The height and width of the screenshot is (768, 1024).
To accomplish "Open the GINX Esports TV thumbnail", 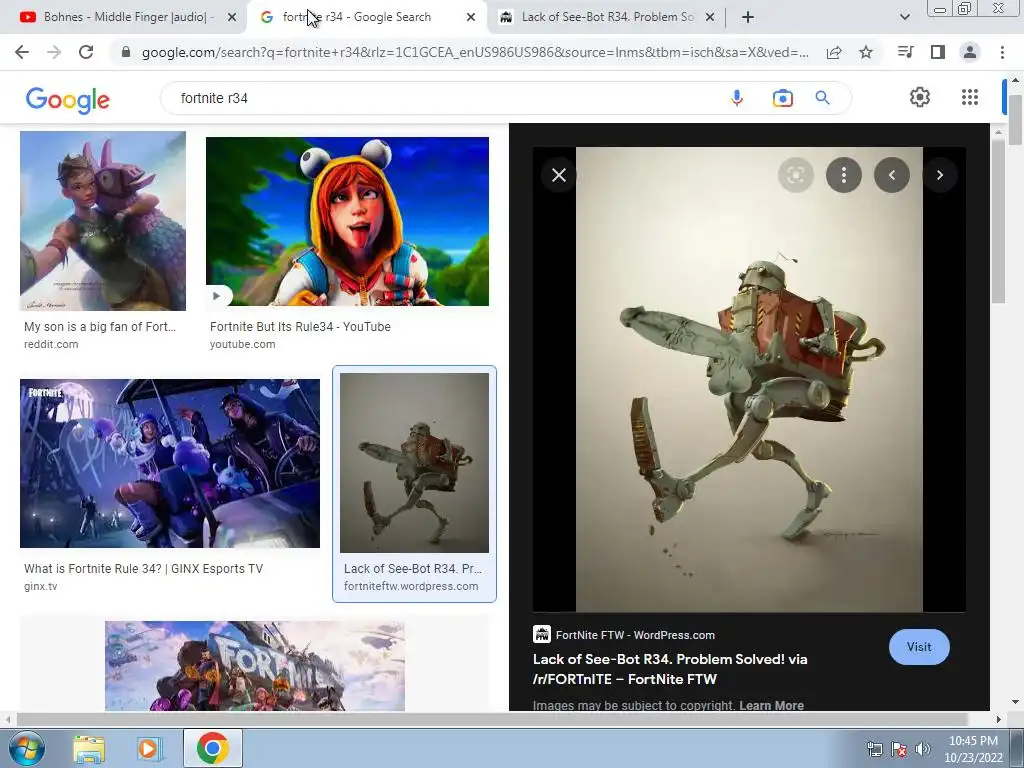I will (170, 463).
